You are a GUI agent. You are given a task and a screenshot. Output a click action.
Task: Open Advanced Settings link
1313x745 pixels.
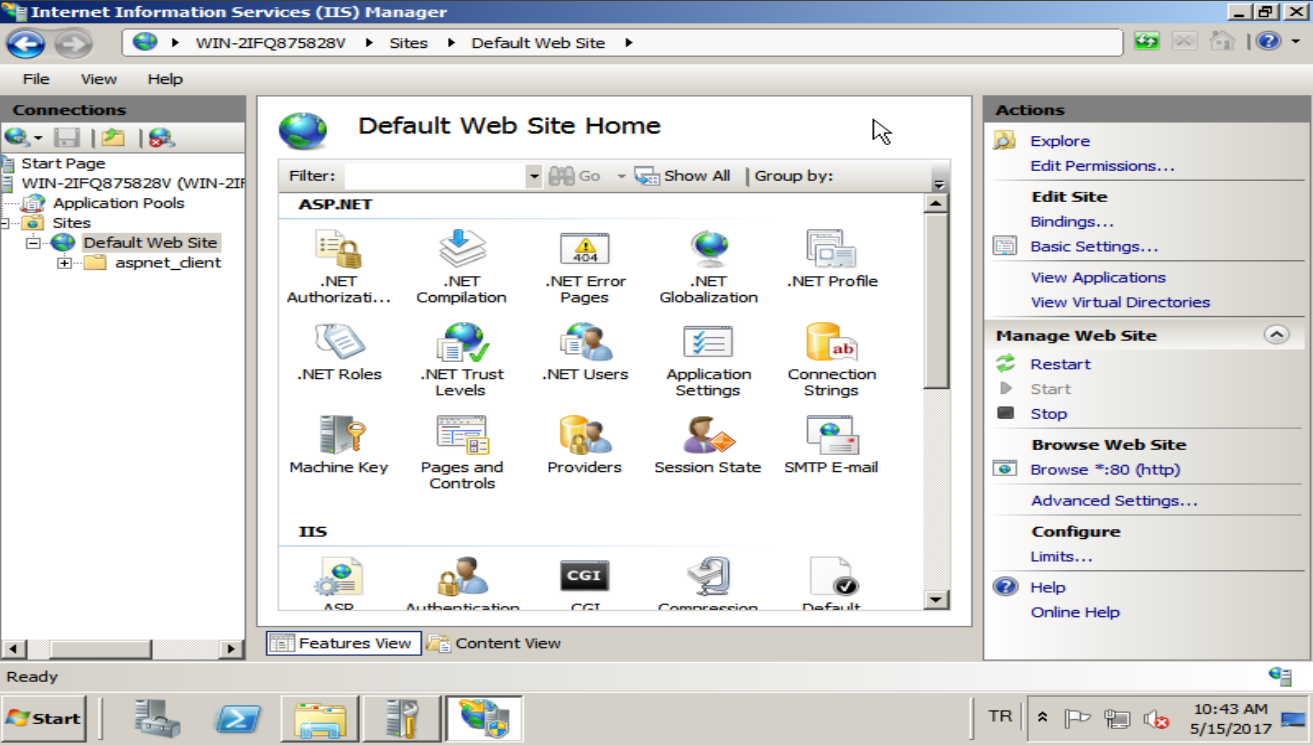[1114, 500]
